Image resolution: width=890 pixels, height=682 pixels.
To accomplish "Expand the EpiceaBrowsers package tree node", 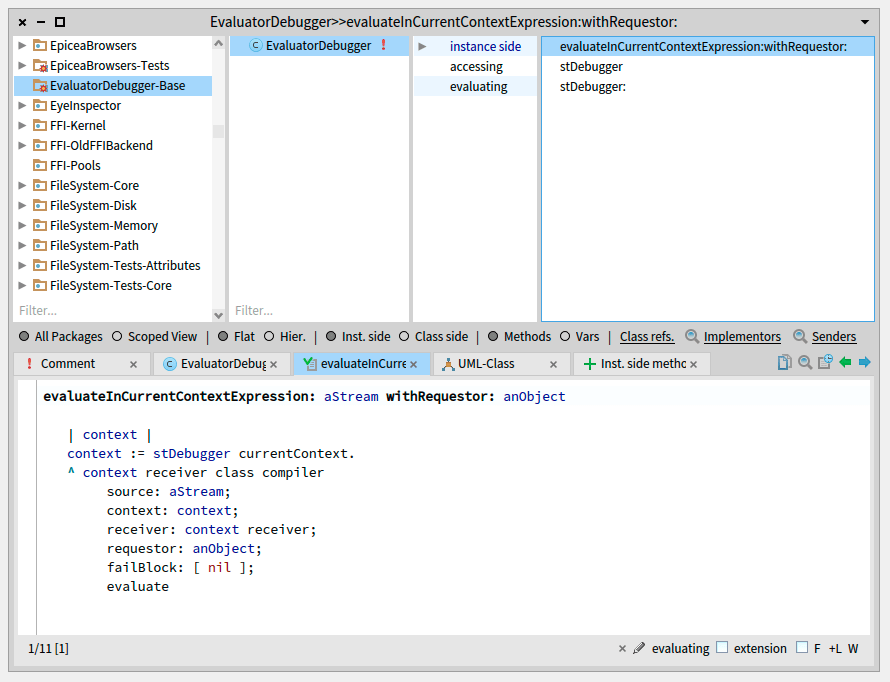I will [22, 46].
